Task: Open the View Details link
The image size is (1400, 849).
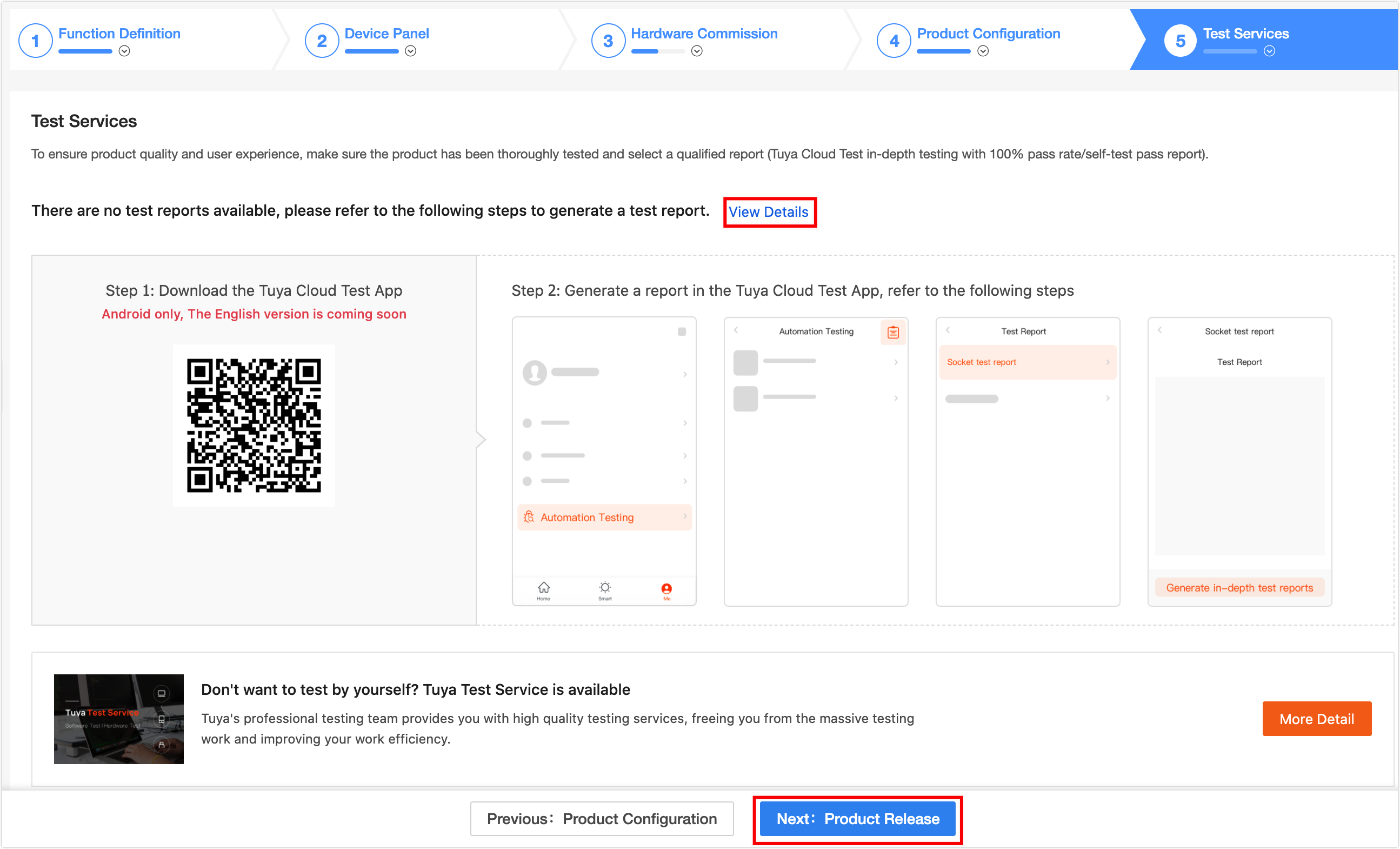Action: (x=769, y=212)
